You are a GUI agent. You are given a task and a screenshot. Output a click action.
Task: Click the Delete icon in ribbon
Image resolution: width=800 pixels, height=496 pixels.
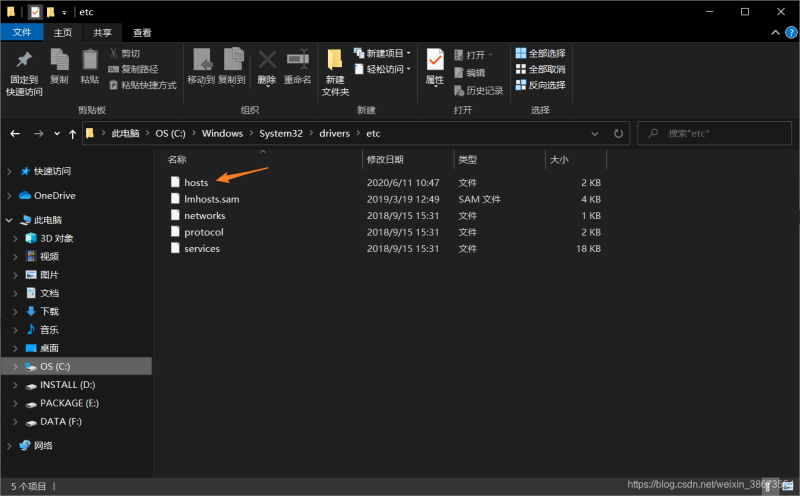(267, 65)
